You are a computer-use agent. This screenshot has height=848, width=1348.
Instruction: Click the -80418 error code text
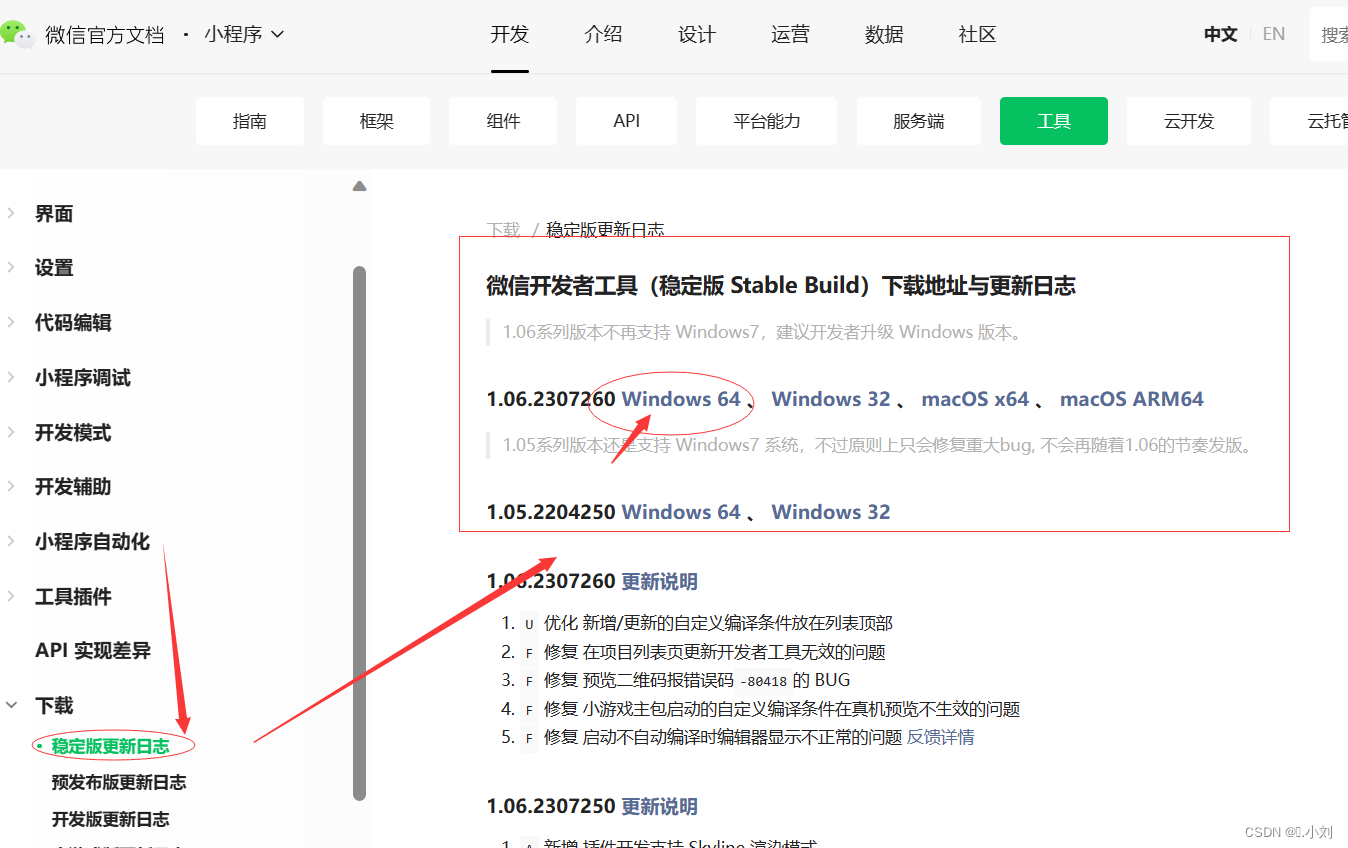click(x=763, y=681)
